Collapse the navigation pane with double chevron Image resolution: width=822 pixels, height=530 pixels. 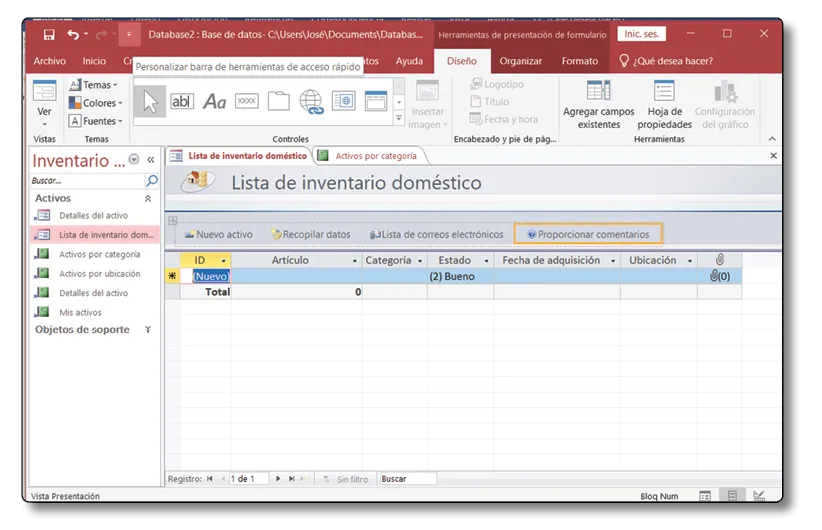[151, 160]
